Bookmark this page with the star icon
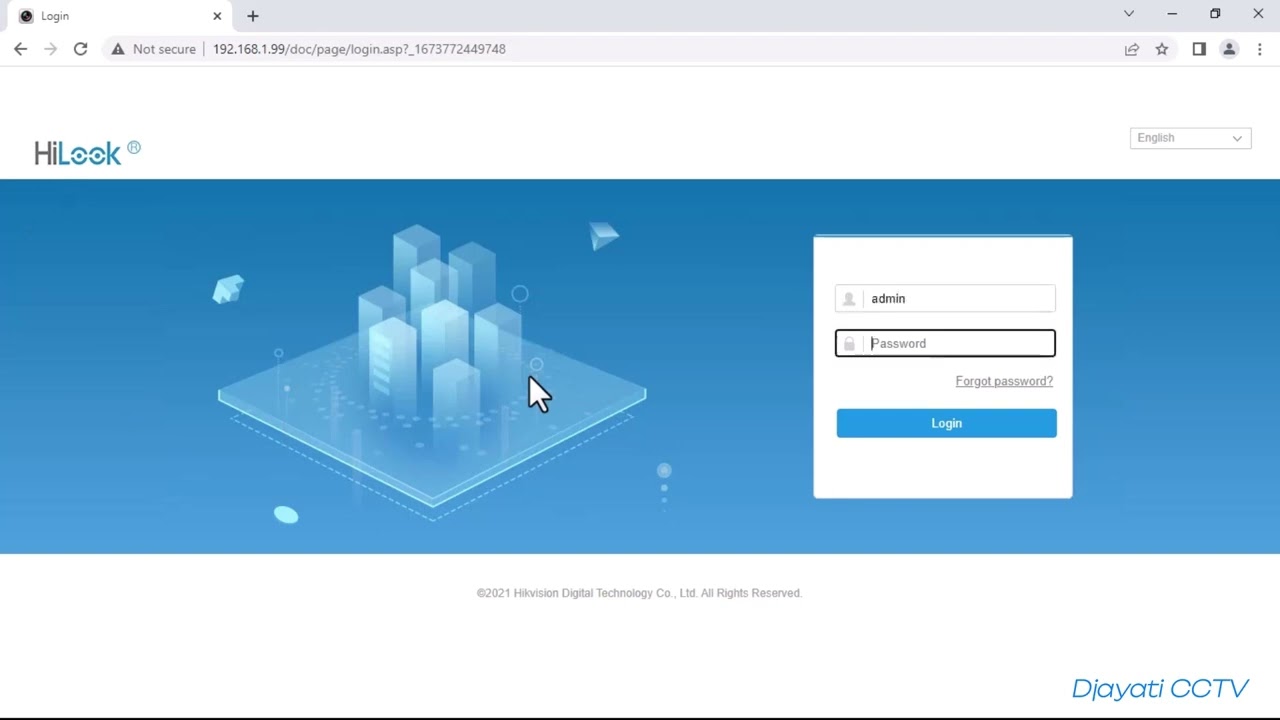 click(1162, 49)
